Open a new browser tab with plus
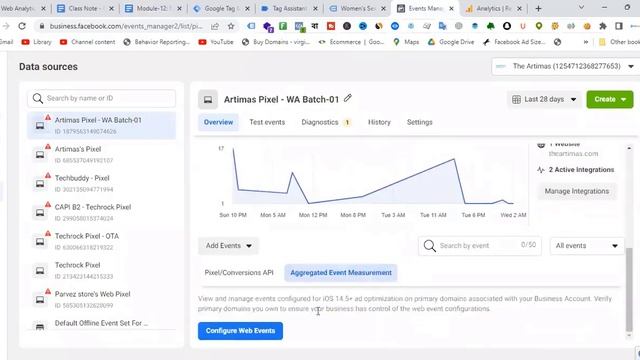 coord(538,8)
